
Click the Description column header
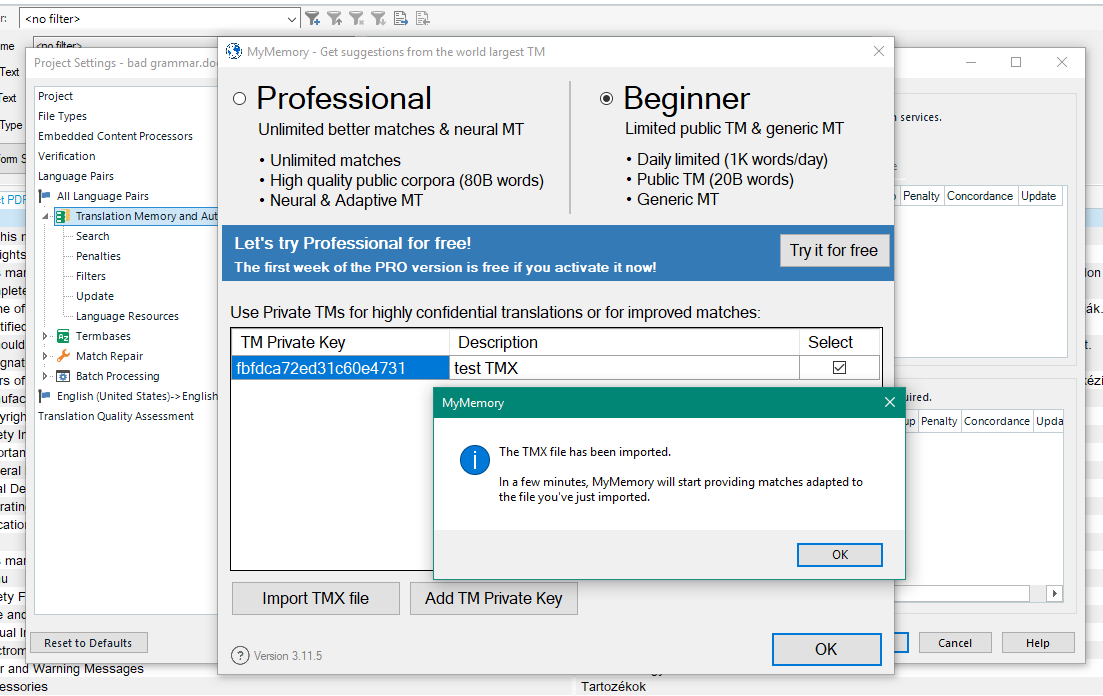[624, 343]
